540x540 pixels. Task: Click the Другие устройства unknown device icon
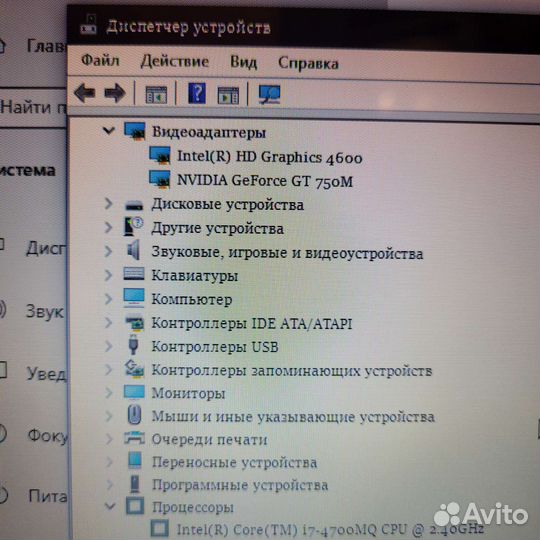133,227
